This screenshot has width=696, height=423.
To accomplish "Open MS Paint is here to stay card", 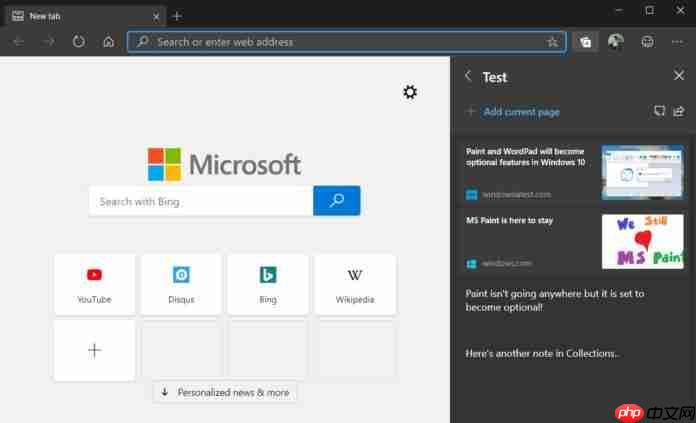I will 573,241.
